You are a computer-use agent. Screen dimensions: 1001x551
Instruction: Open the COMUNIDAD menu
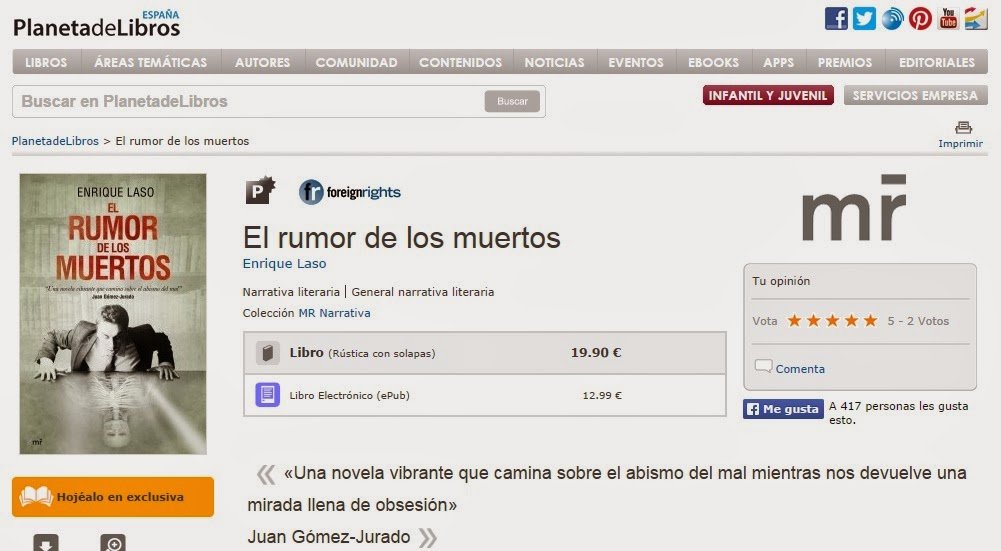click(356, 62)
